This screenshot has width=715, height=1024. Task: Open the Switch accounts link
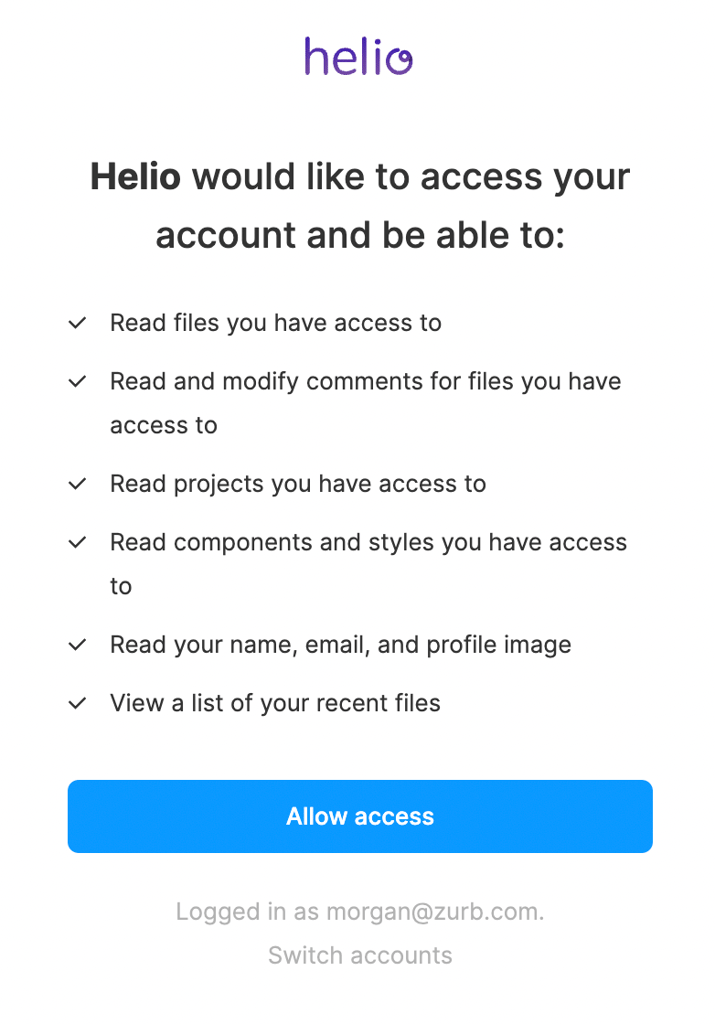pos(360,955)
